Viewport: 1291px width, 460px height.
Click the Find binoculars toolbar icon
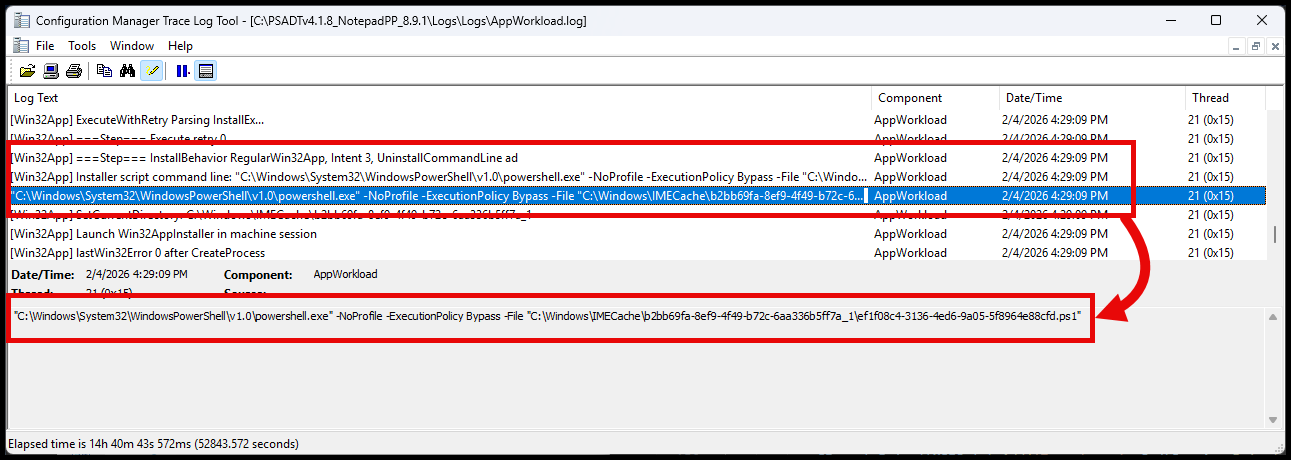pos(127,71)
